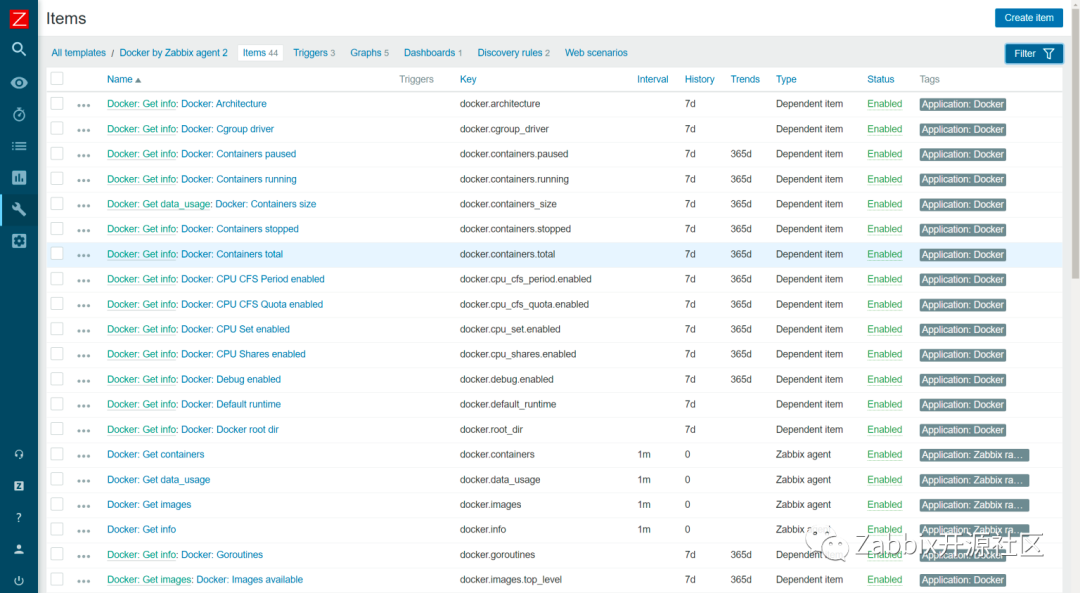Open actions menu for Containers running row
The height and width of the screenshot is (593, 1080).
[83, 180]
